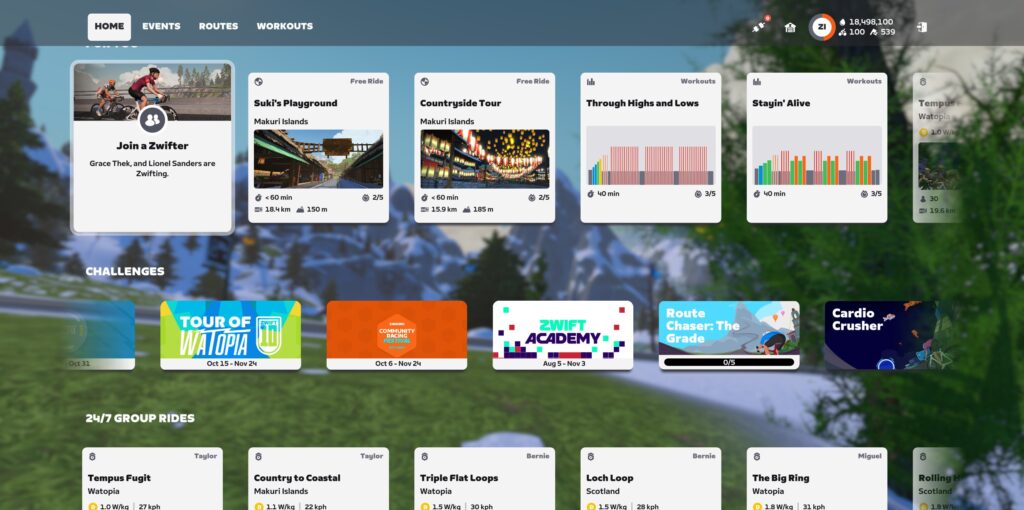Click the Challenges section heading

coord(125,271)
